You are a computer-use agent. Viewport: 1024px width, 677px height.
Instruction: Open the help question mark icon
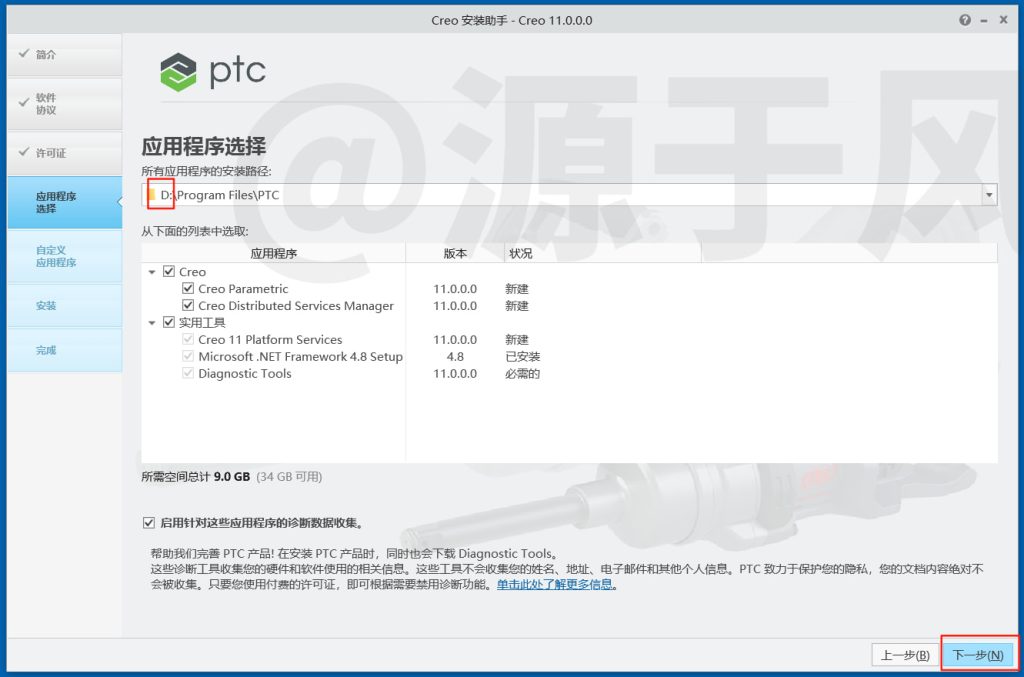[x=965, y=20]
